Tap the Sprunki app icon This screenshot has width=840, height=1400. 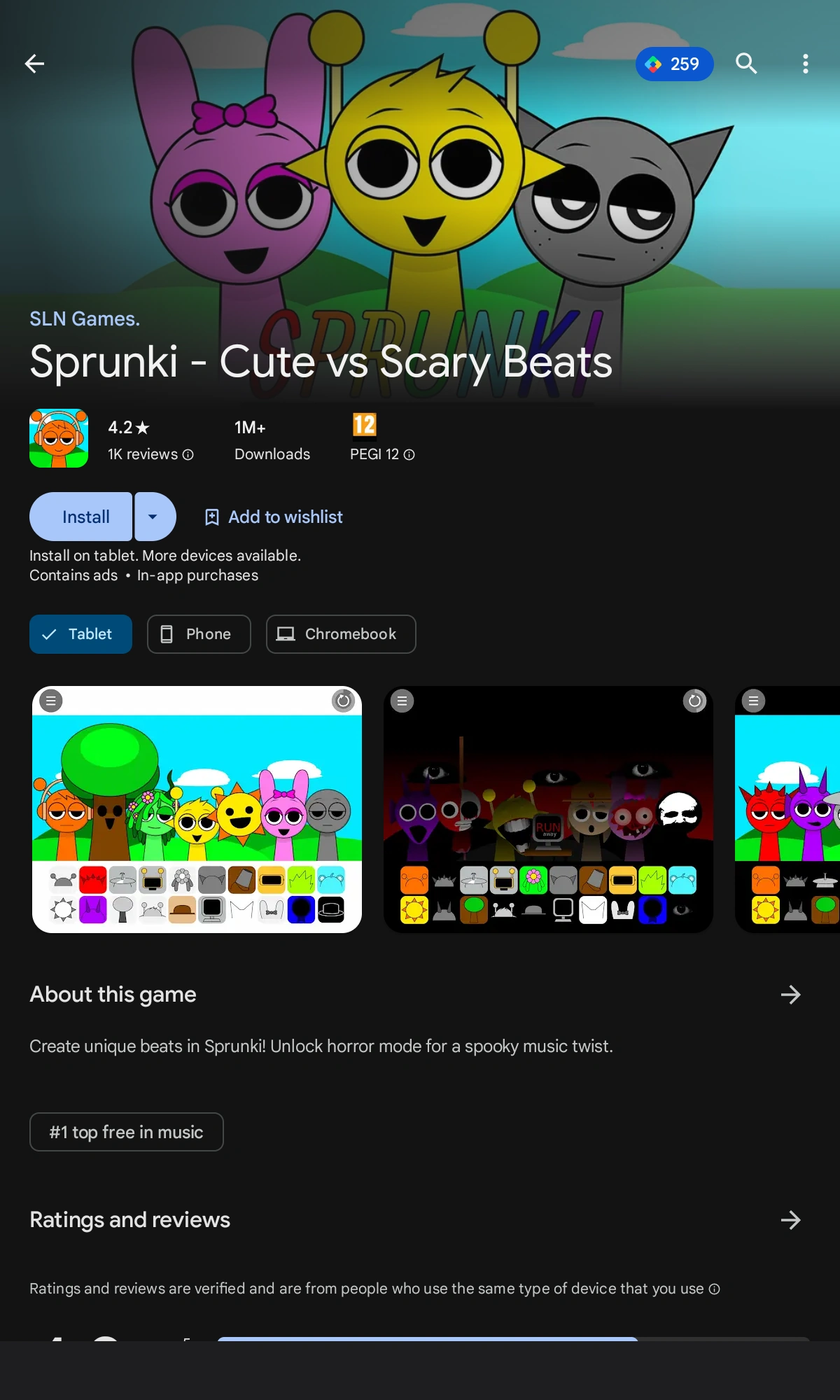pyautogui.click(x=59, y=438)
